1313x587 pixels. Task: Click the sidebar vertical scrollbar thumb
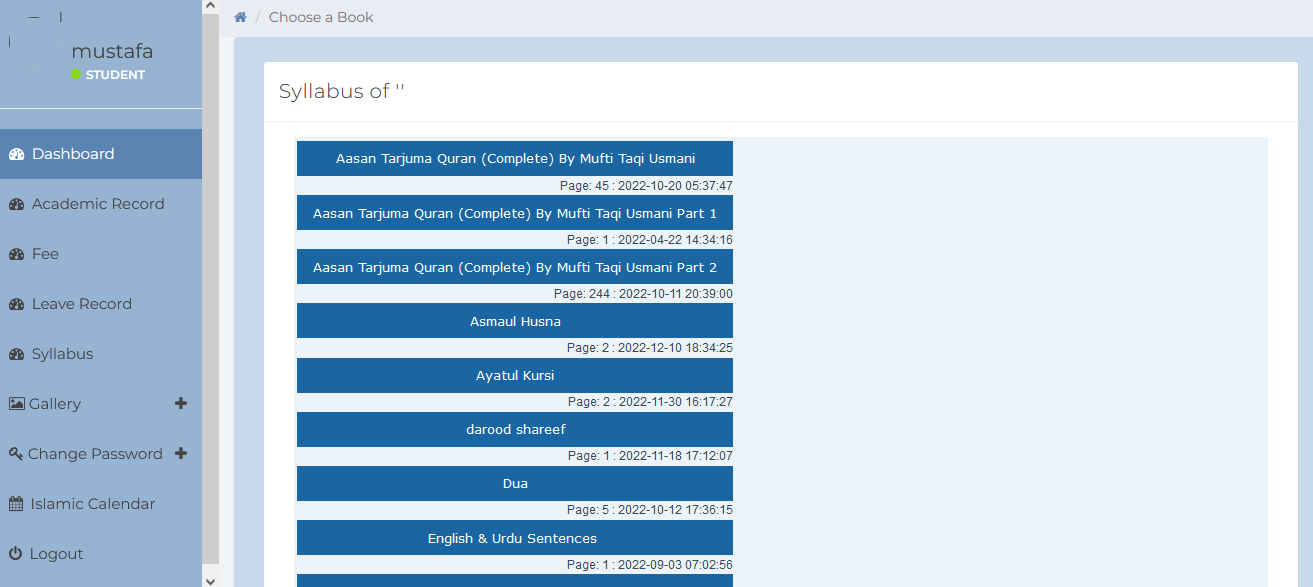pyautogui.click(x=210, y=290)
